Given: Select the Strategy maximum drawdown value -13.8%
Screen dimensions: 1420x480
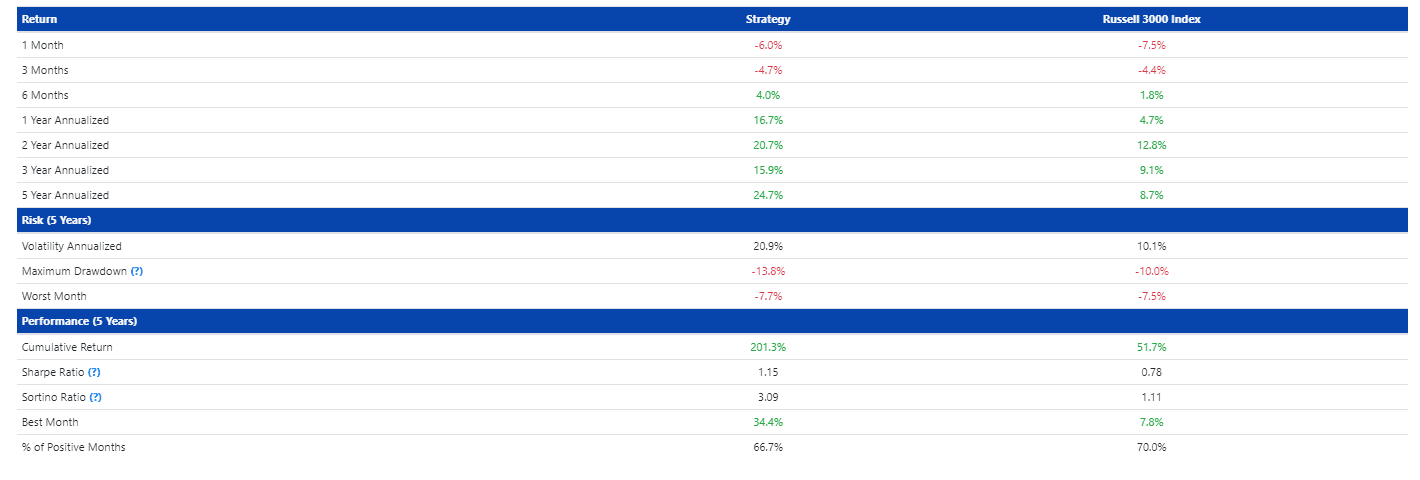Looking at the screenshot, I should [768, 271].
